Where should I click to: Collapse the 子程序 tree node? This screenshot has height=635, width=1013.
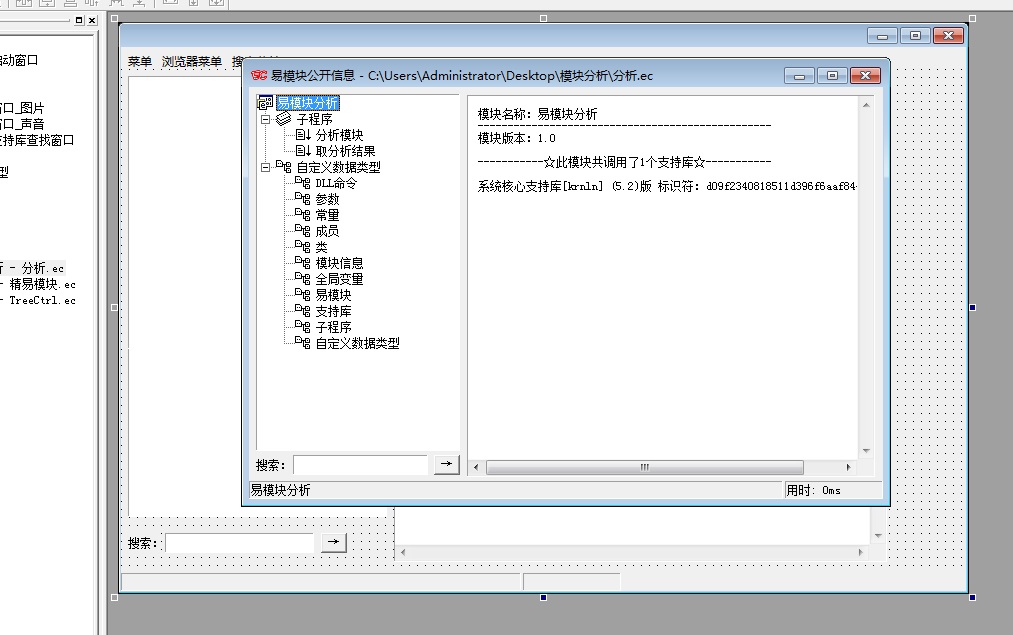coord(266,119)
